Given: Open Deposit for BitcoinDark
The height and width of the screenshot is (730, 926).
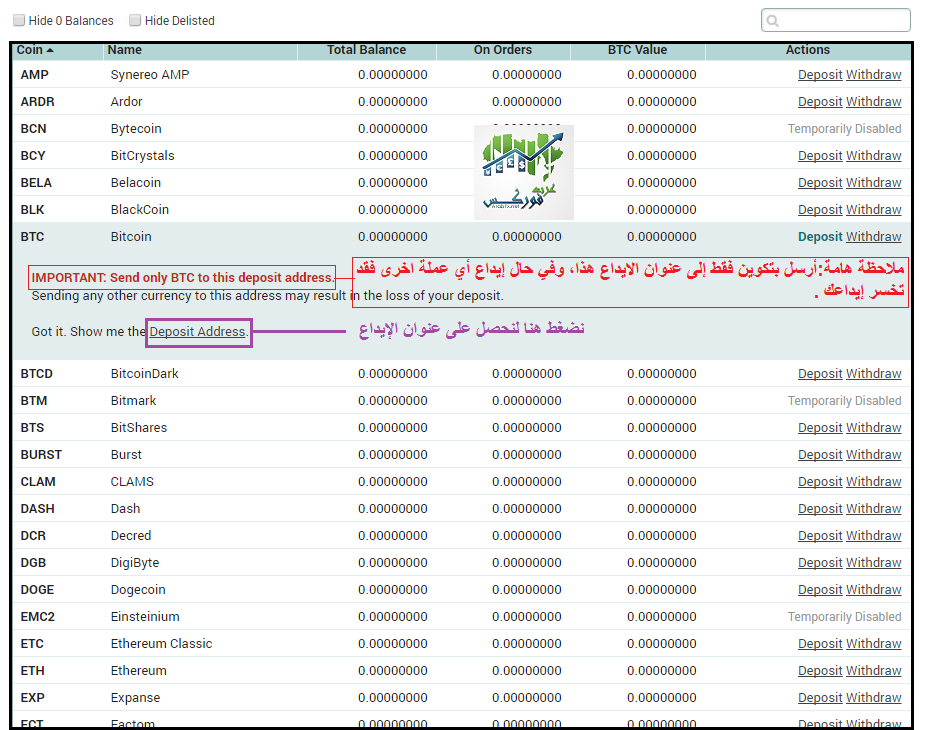Looking at the screenshot, I should [820, 374].
